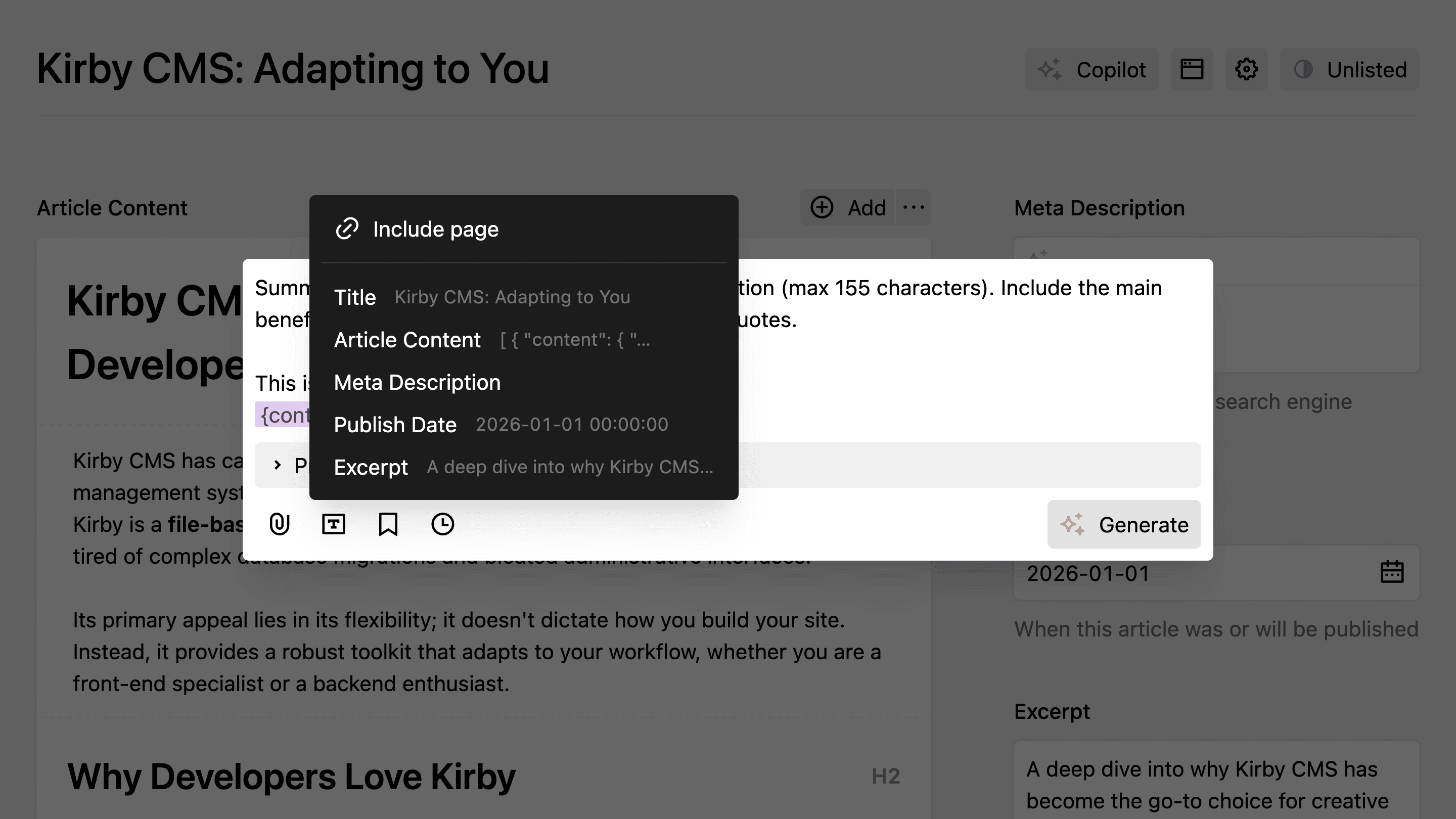Click the attachment paperclip icon

[279, 524]
